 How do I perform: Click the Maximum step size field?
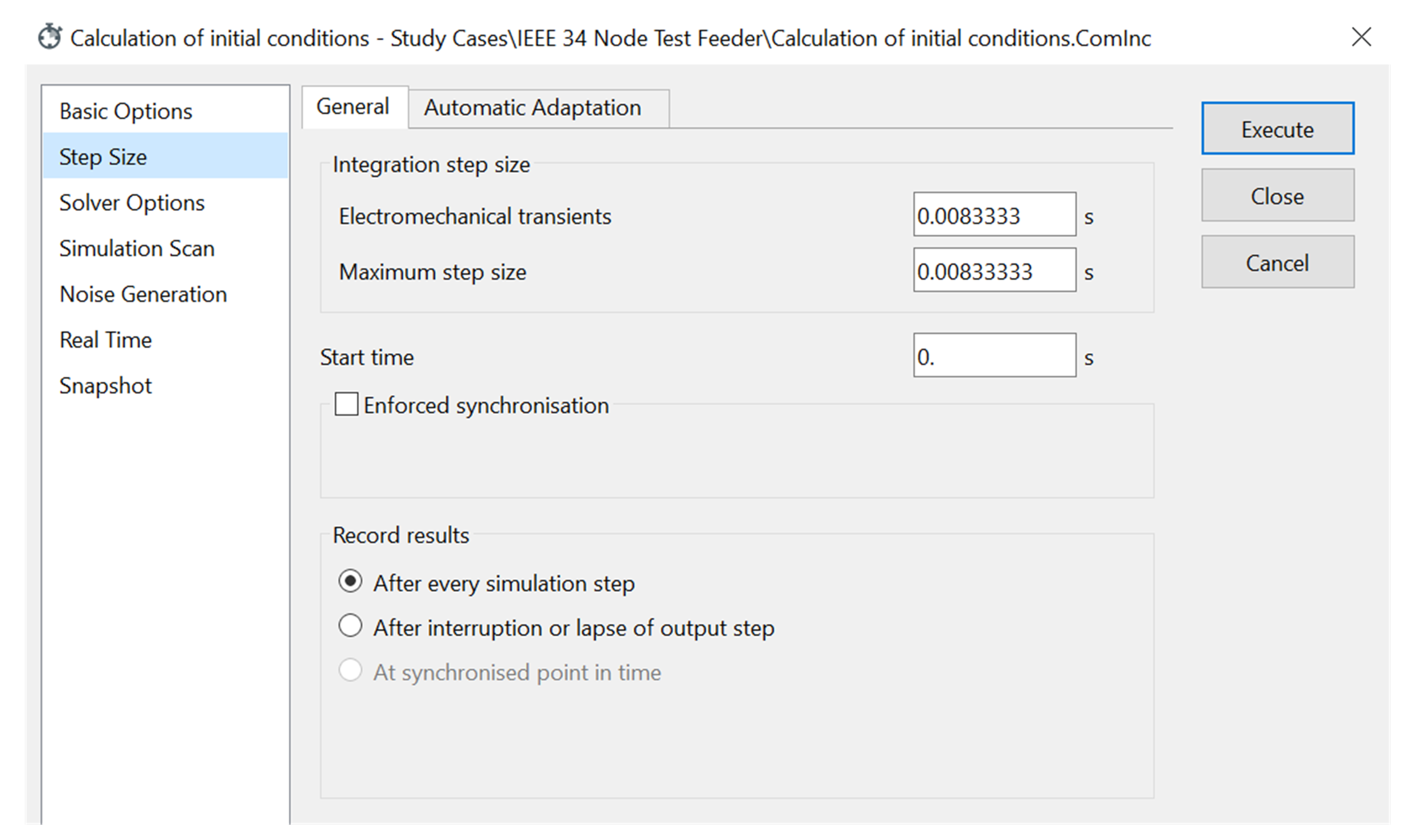(994, 271)
